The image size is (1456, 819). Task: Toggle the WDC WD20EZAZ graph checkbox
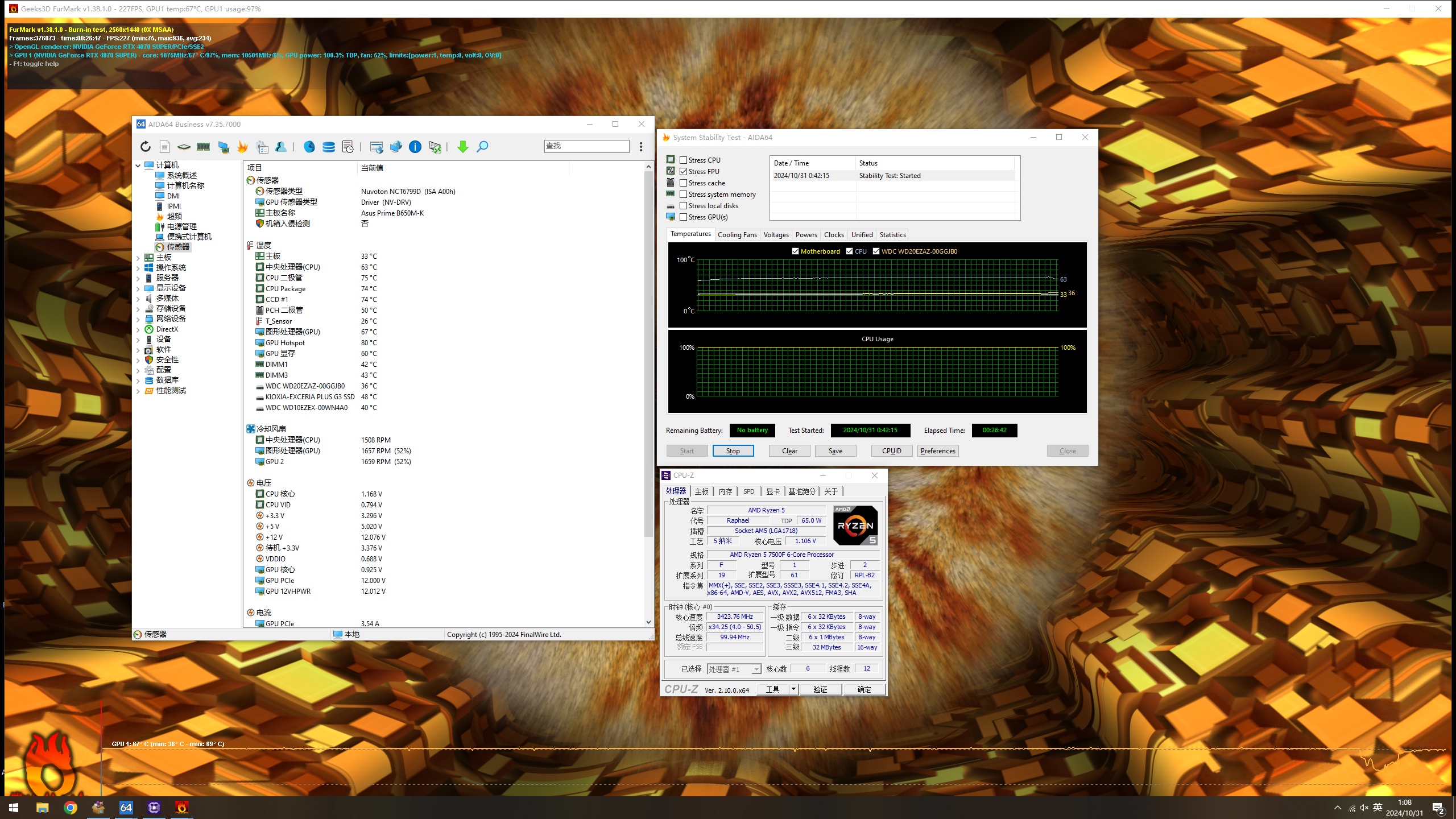point(876,251)
